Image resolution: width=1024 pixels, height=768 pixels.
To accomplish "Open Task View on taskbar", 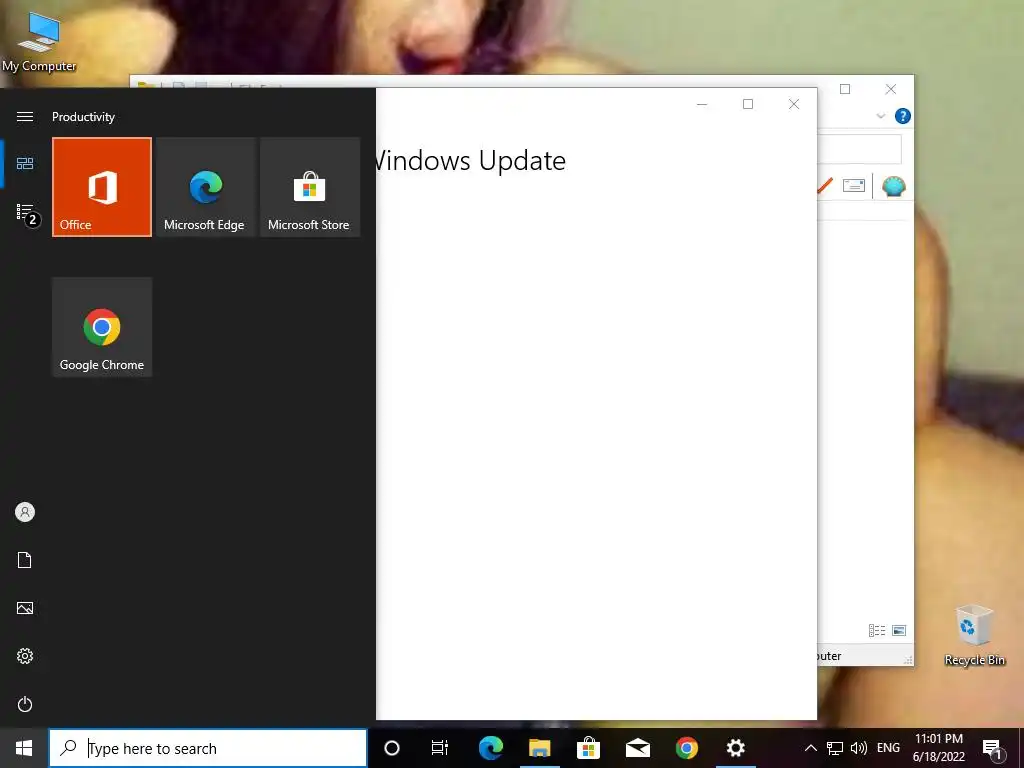I will coord(440,748).
